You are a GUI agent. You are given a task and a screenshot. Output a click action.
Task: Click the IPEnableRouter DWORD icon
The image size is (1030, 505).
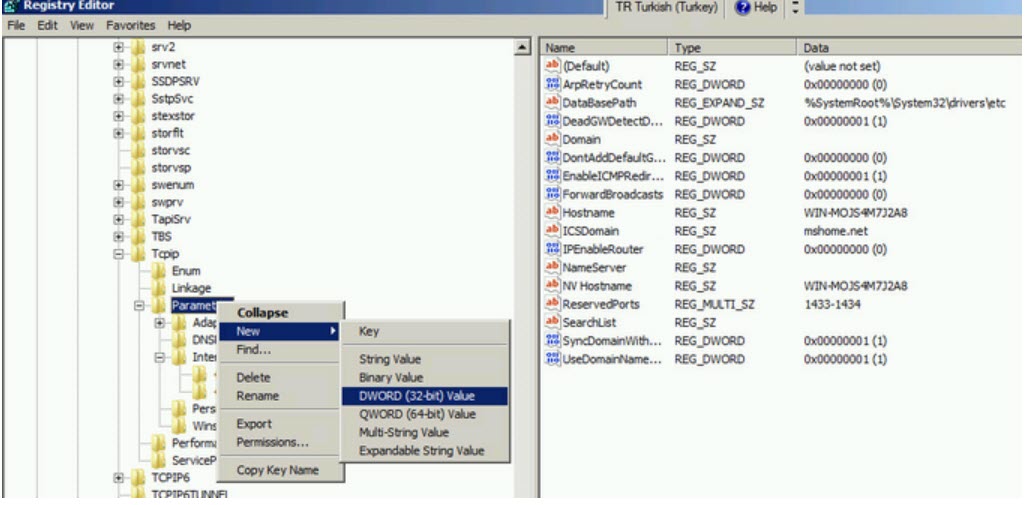point(552,249)
